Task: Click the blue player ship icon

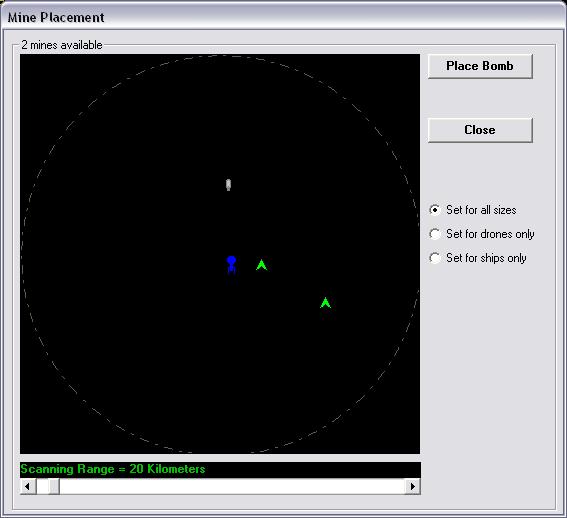Action: 231,265
